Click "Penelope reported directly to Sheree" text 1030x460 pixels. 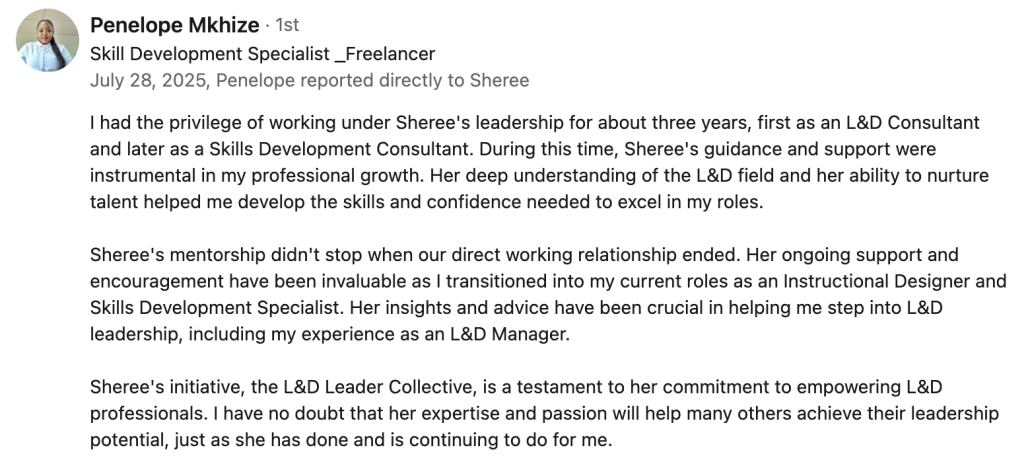tap(372, 80)
